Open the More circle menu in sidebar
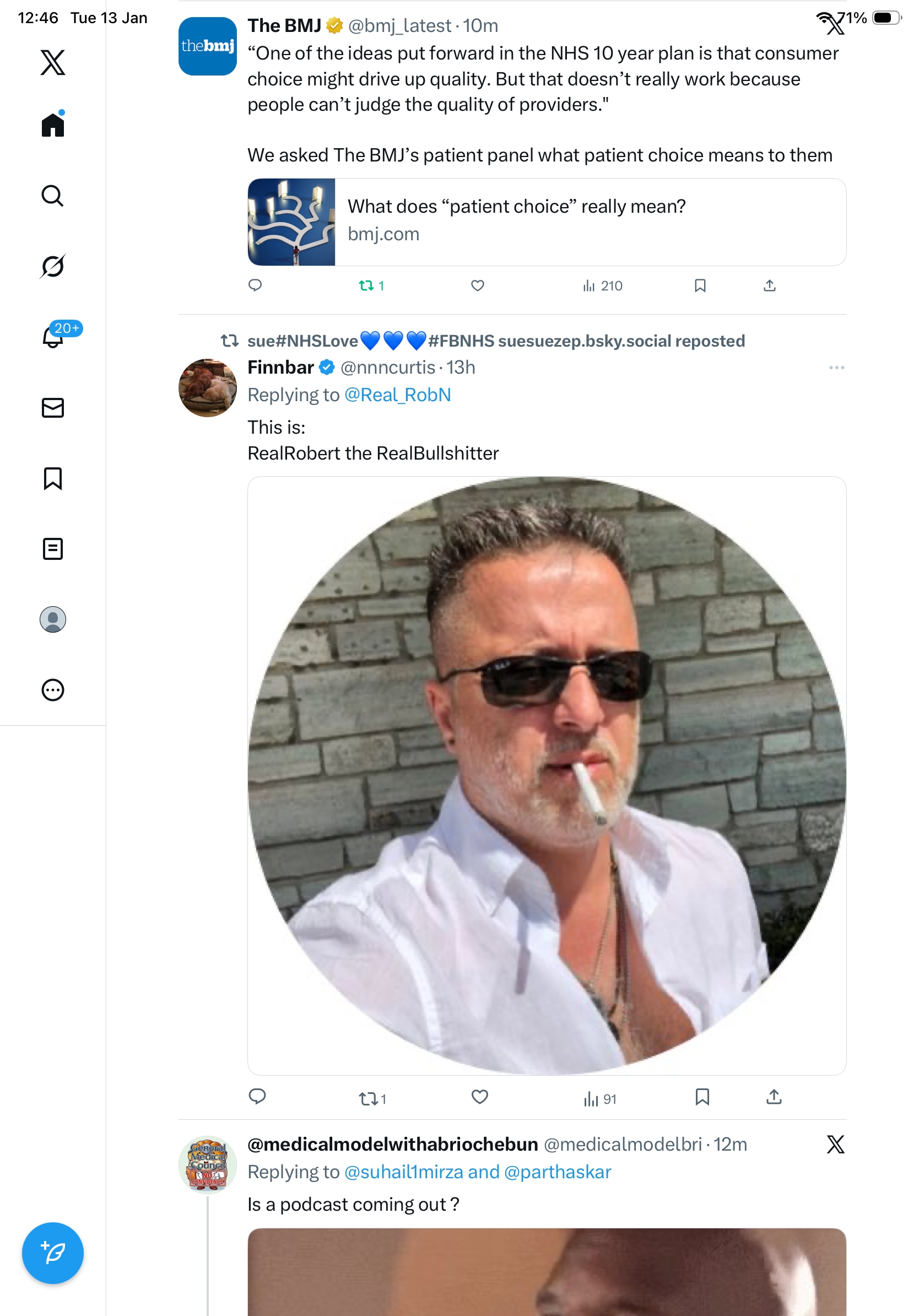 pyautogui.click(x=53, y=689)
